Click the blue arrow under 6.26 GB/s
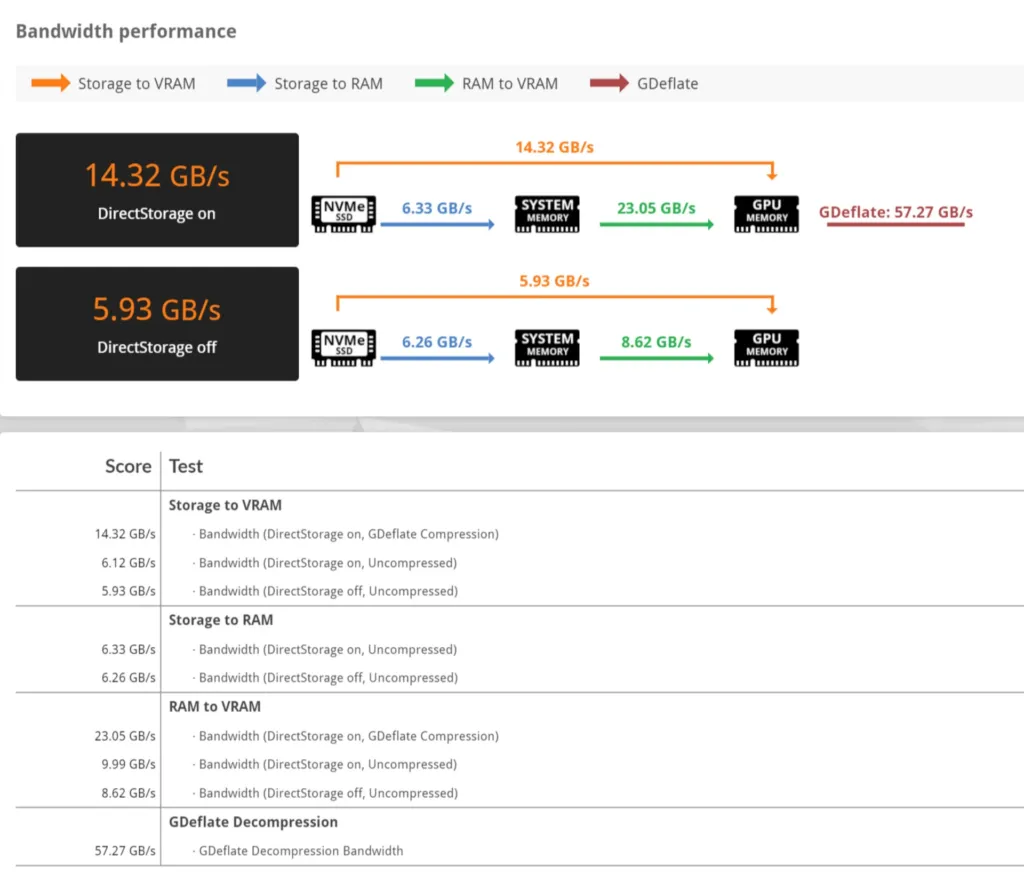 pyautogui.click(x=438, y=358)
